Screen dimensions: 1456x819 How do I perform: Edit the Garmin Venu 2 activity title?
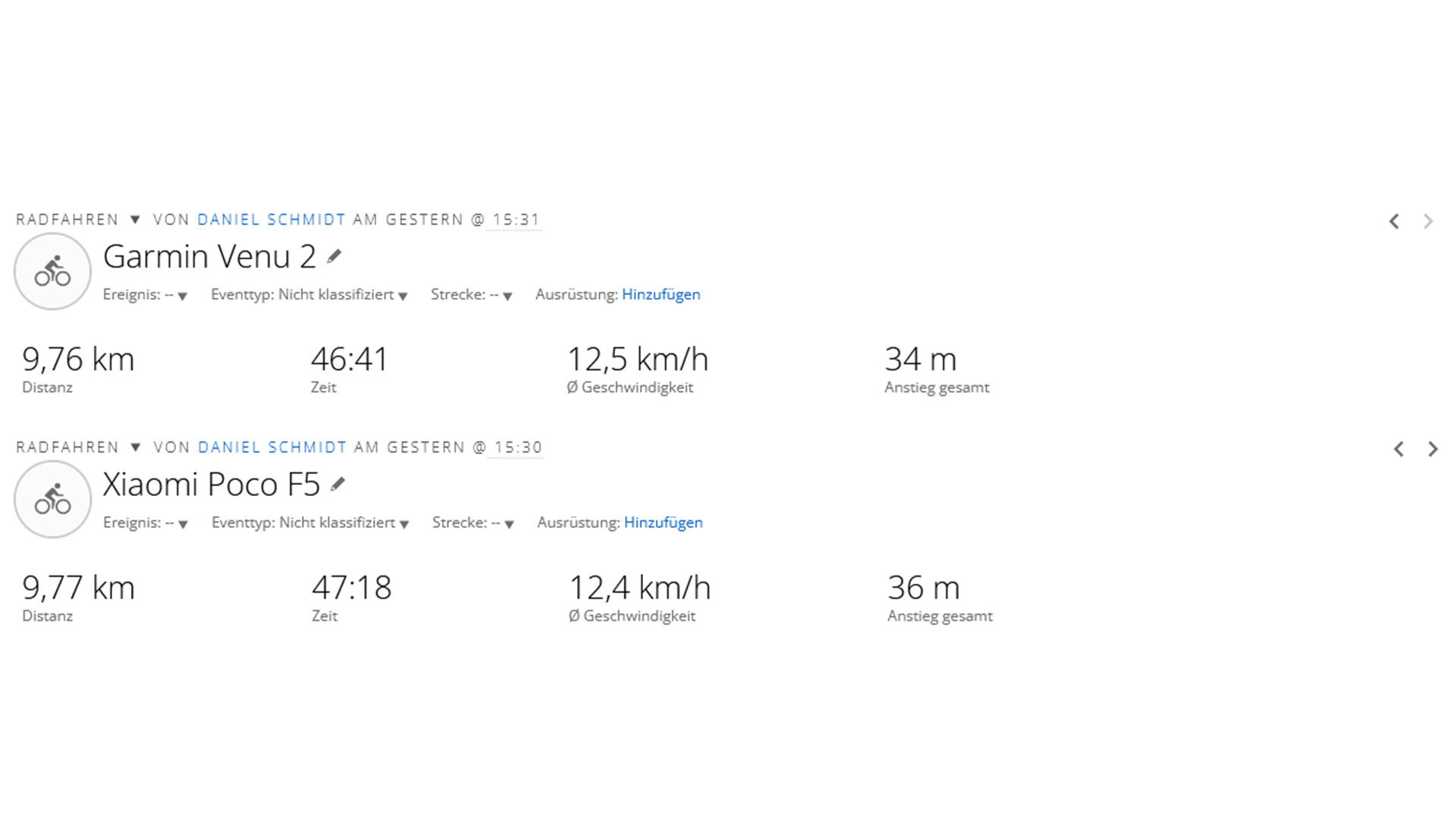pyautogui.click(x=334, y=257)
